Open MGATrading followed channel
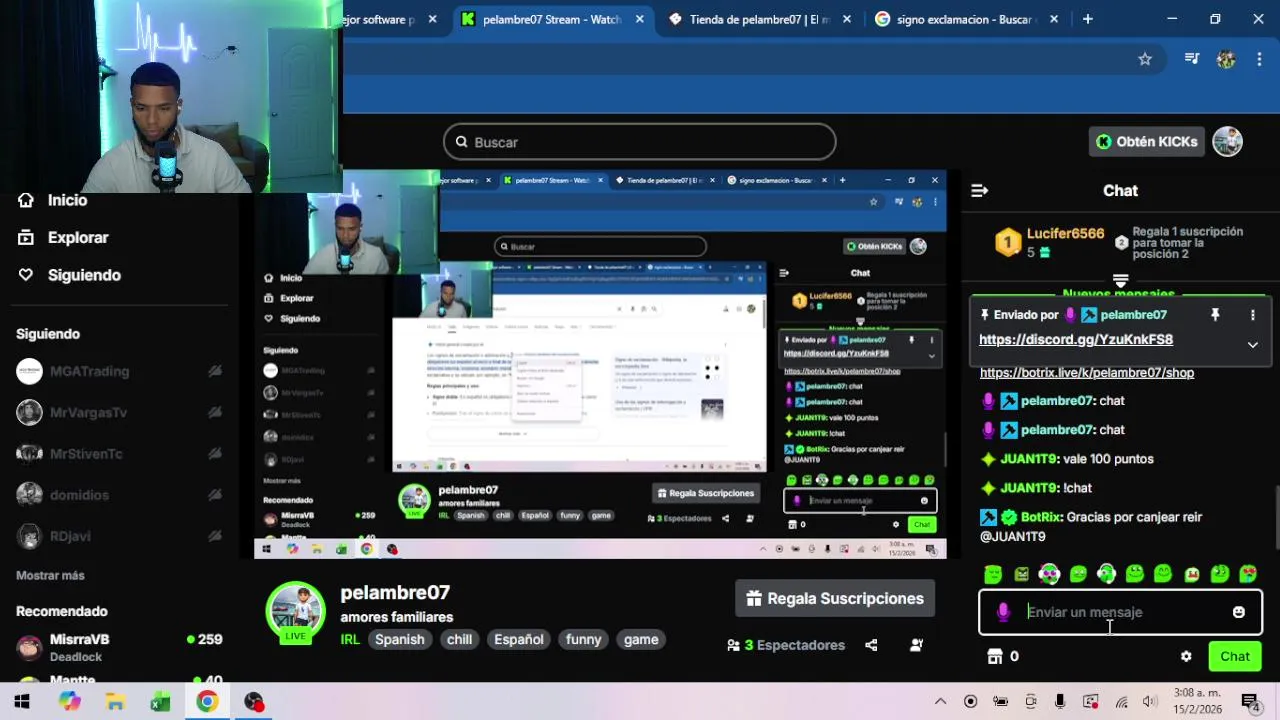The image size is (1280, 720). (x=118, y=371)
